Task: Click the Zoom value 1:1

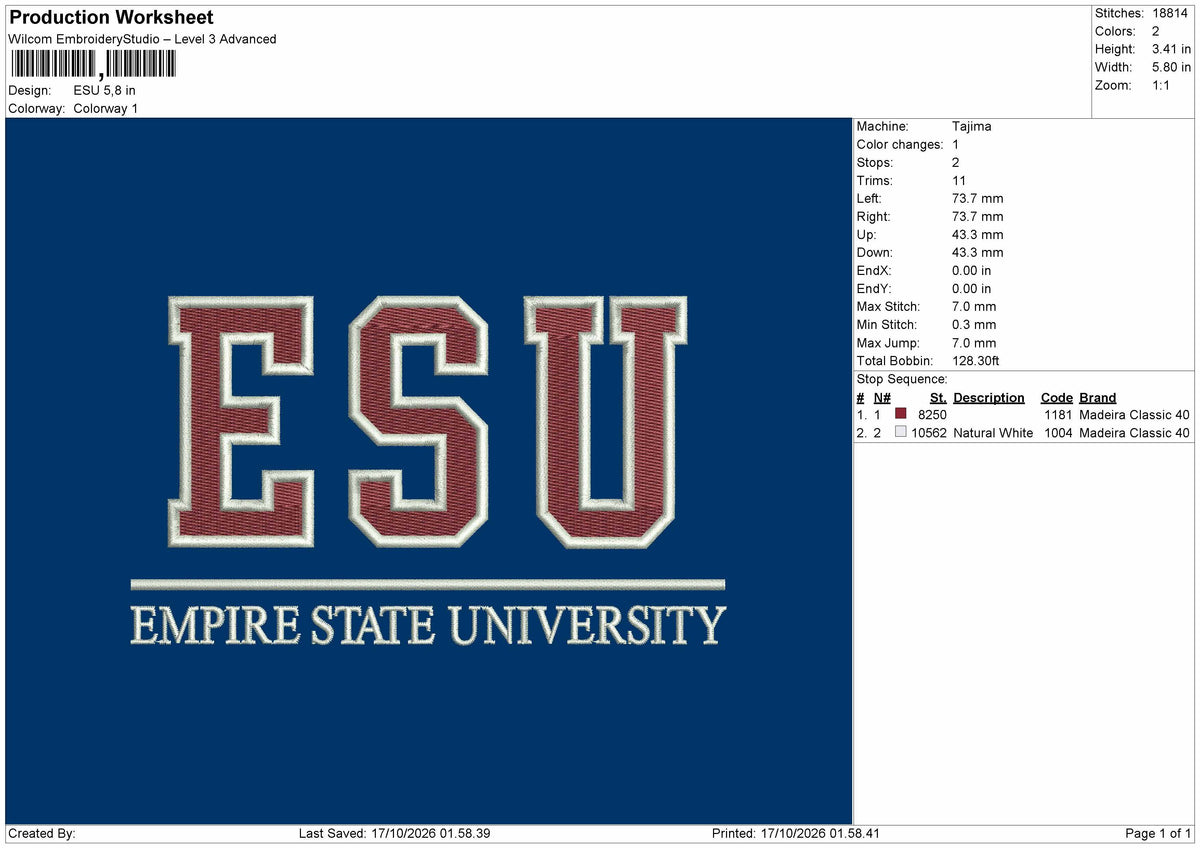Action: click(x=1162, y=85)
